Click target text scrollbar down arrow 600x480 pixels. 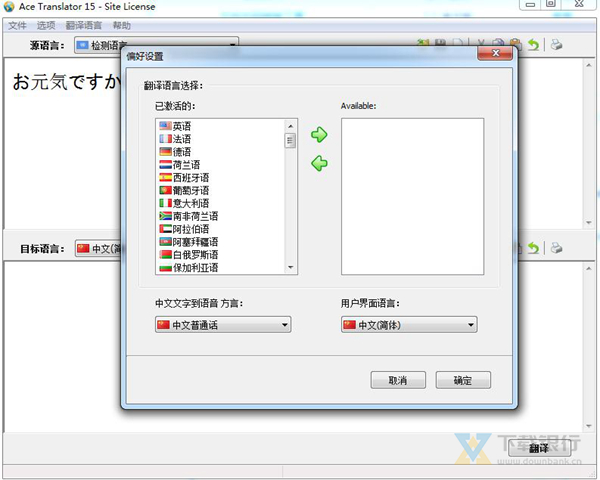click(x=589, y=426)
